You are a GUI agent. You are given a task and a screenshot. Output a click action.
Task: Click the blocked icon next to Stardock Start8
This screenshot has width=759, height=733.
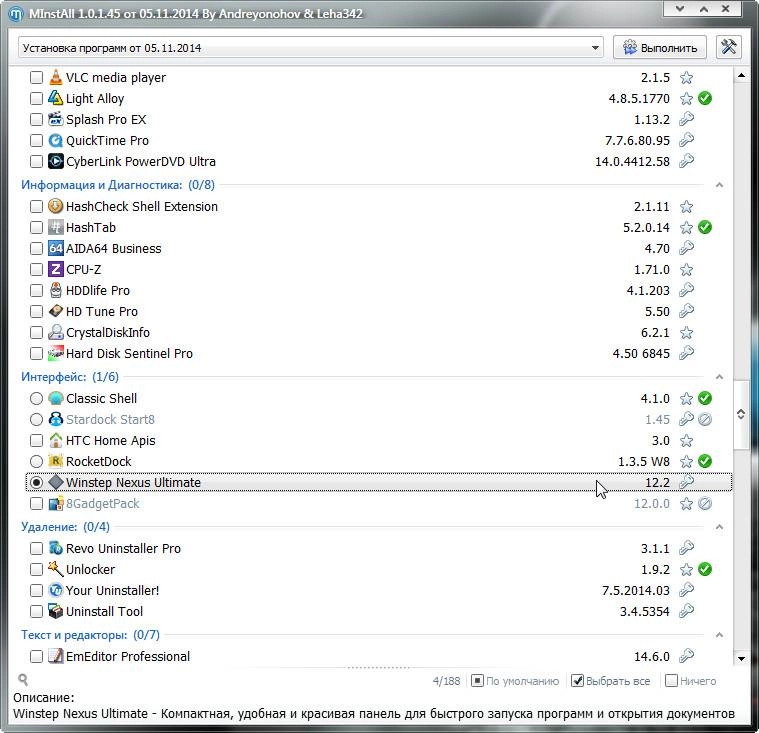click(x=705, y=419)
